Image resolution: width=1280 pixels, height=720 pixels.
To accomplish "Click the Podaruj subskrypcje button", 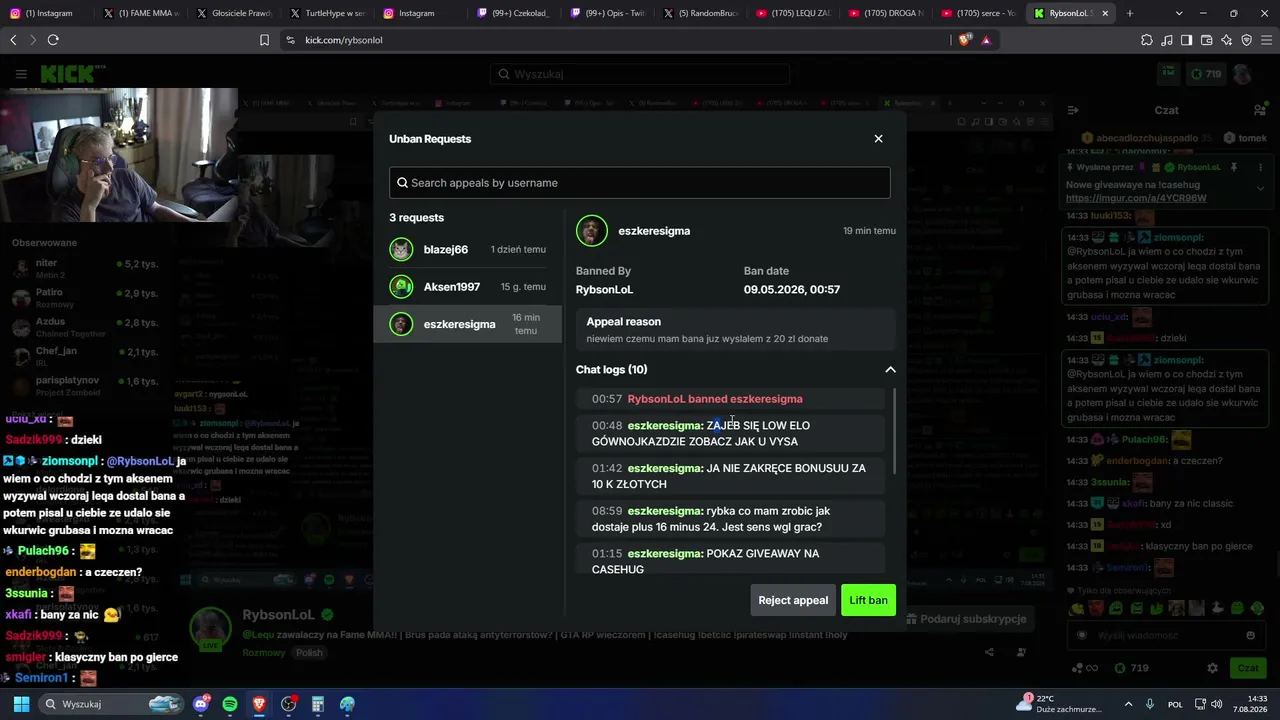I will (967, 619).
